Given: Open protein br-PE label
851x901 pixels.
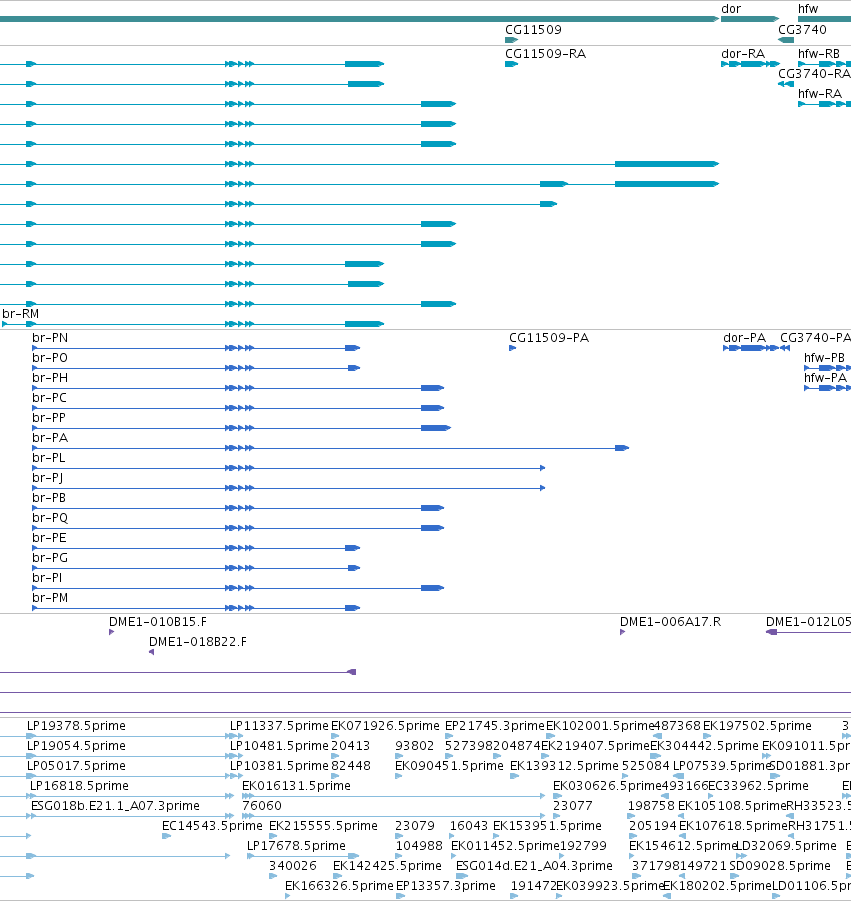Looking at the screenshot, I should pos(49,538).
